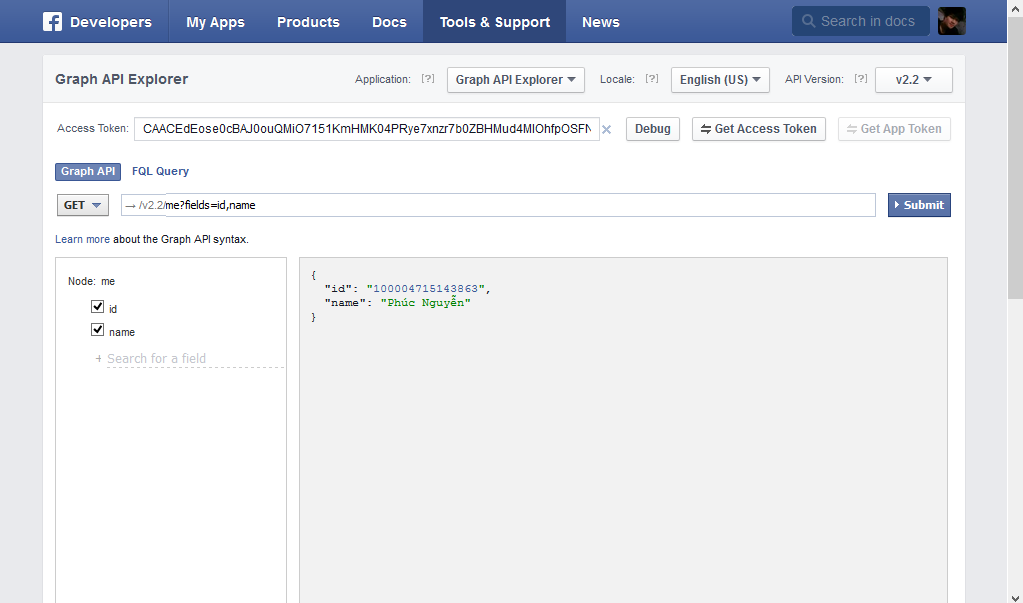This screenshot has width=1023, height=603.
Task: Click the Debug button
Action: [x=653, y=129]
